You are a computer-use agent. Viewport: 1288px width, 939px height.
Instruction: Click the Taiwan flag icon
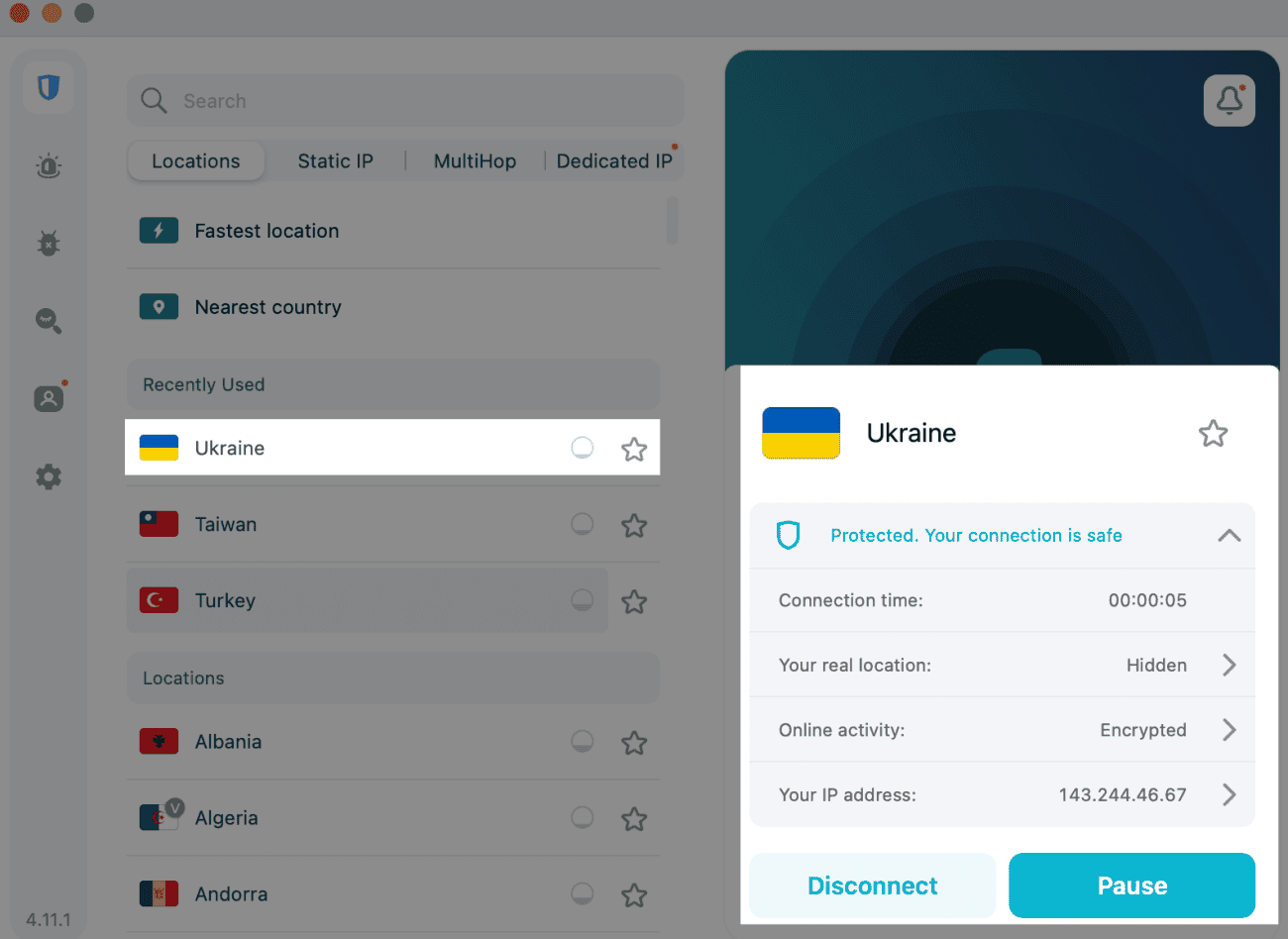(159, 524)
